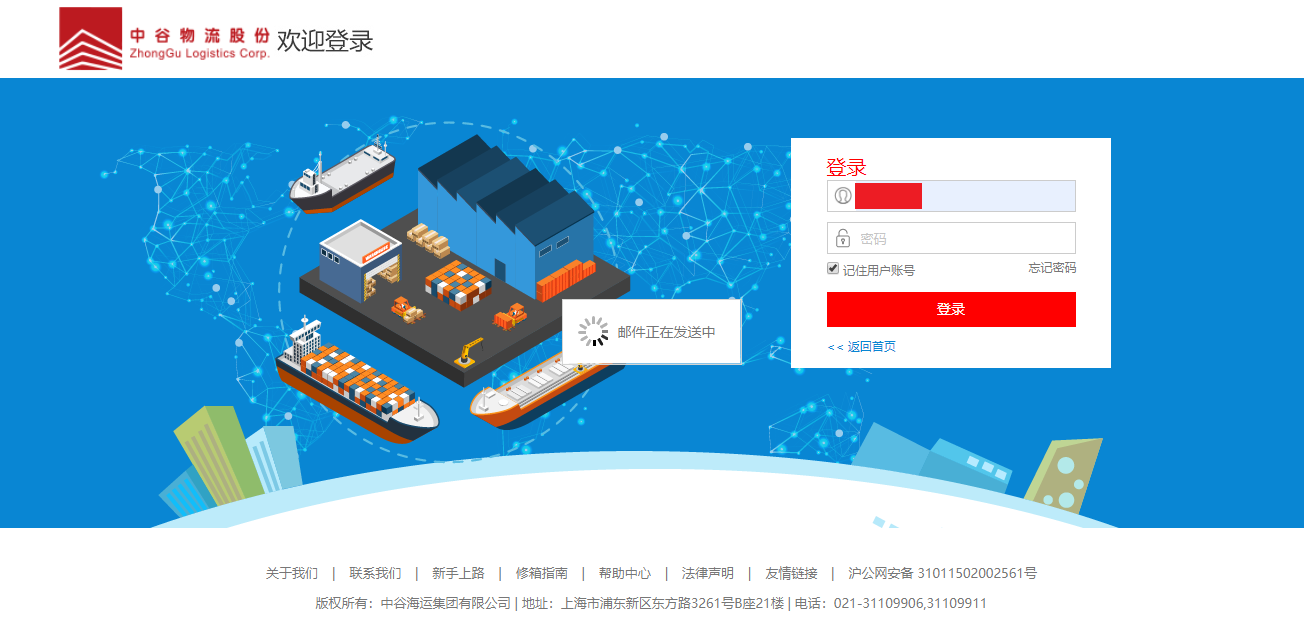Viewport: 1304px width, 642px height.
Task: Click the loading spinner in the mail popup
Action: [x=594, y=332]
